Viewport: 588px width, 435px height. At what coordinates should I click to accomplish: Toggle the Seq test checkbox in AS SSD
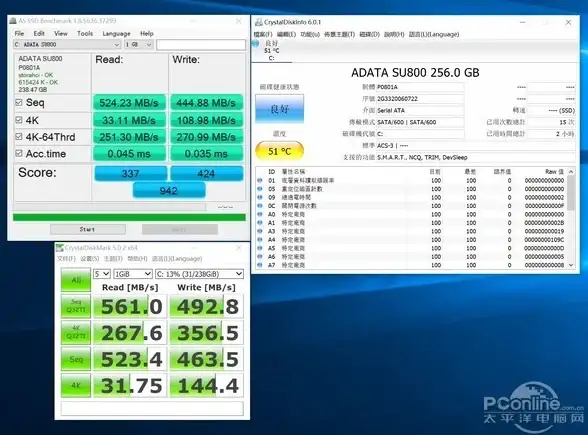click(19, 102)
